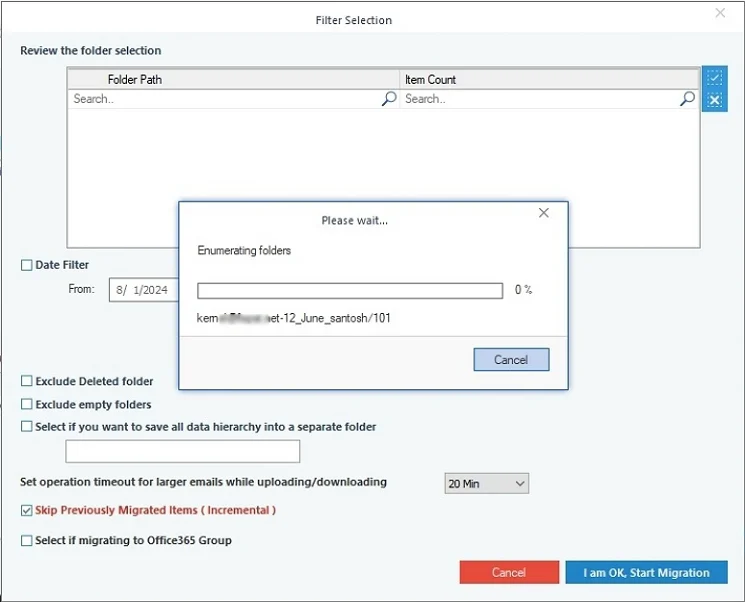Check Select if migrating to Office365 Group
The image size is (745, 602).
(27, 540)
